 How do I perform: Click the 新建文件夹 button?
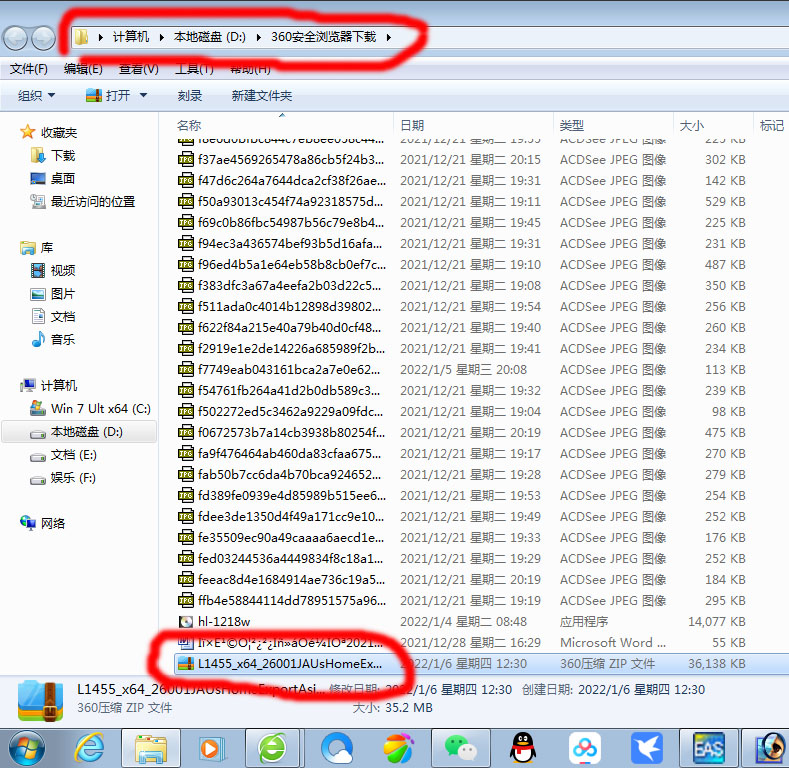tap(262, 96)
